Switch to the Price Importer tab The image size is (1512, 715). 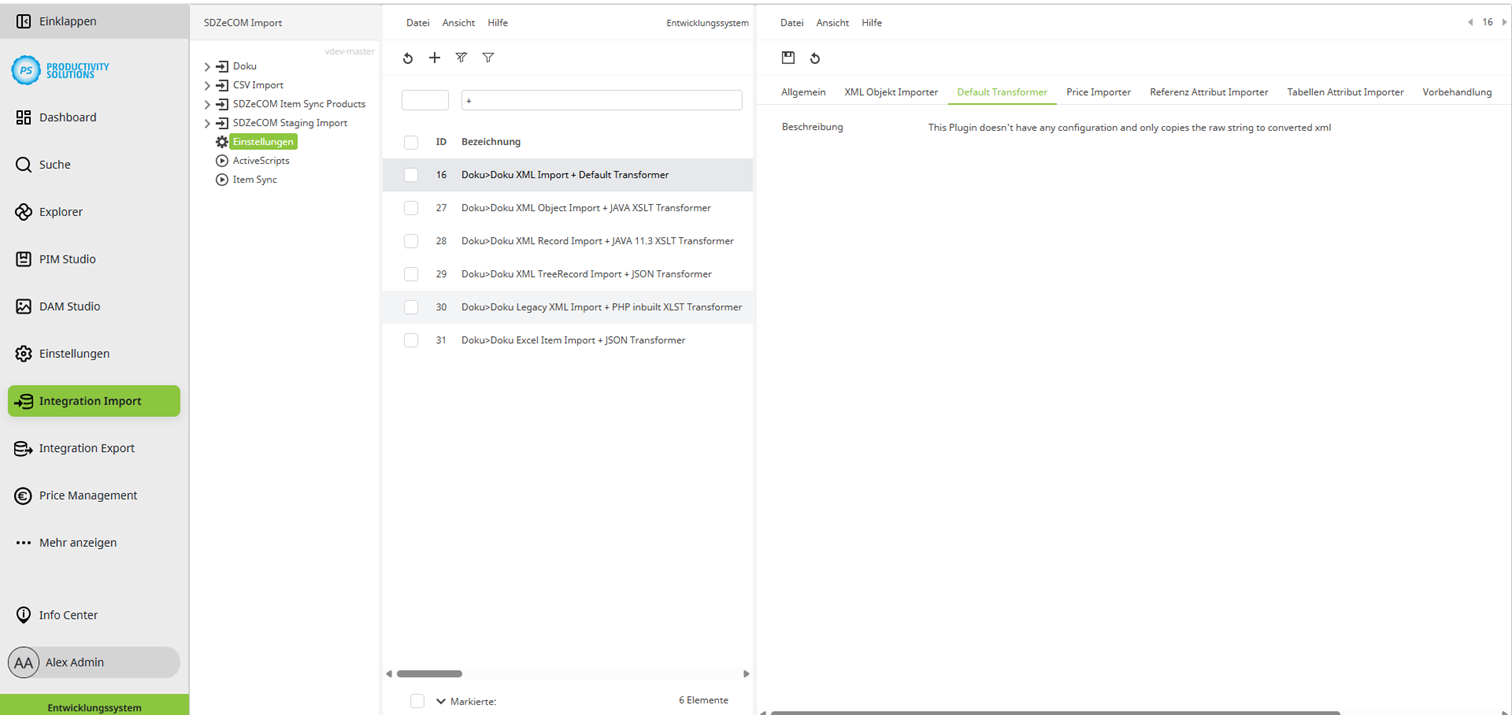point(1098,91)
